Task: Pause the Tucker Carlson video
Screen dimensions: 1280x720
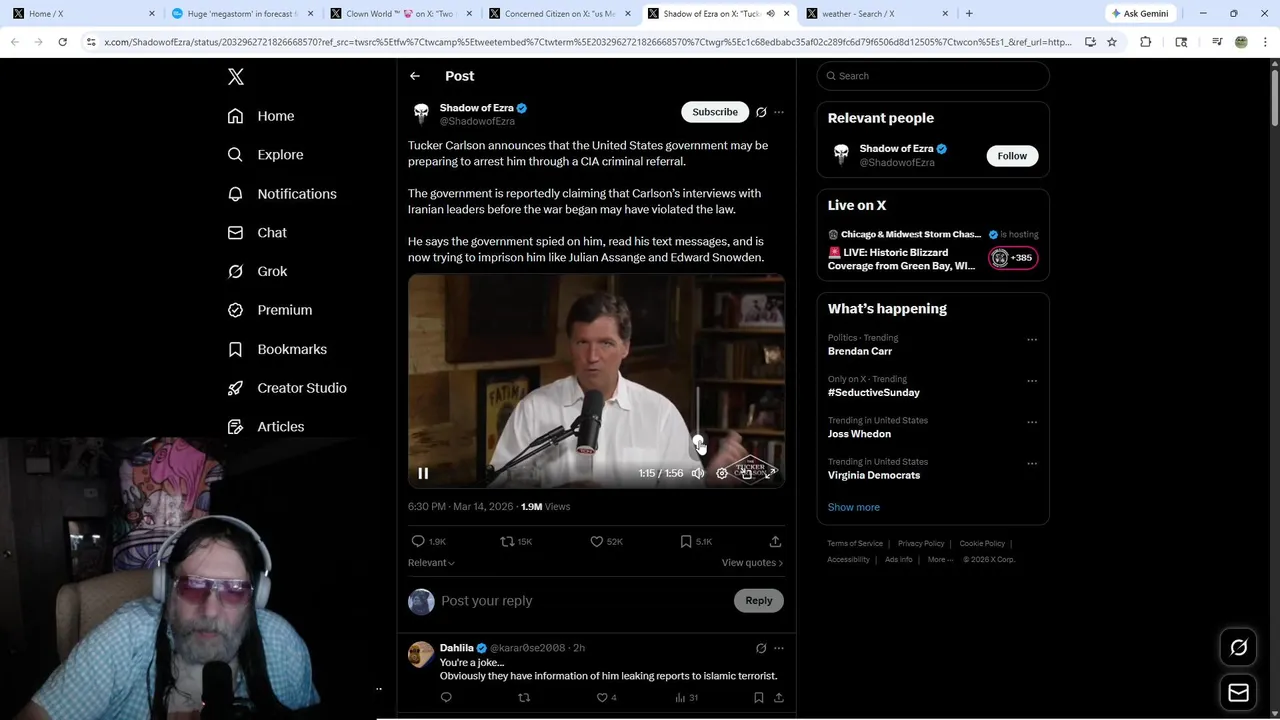Action: (423, 473)
